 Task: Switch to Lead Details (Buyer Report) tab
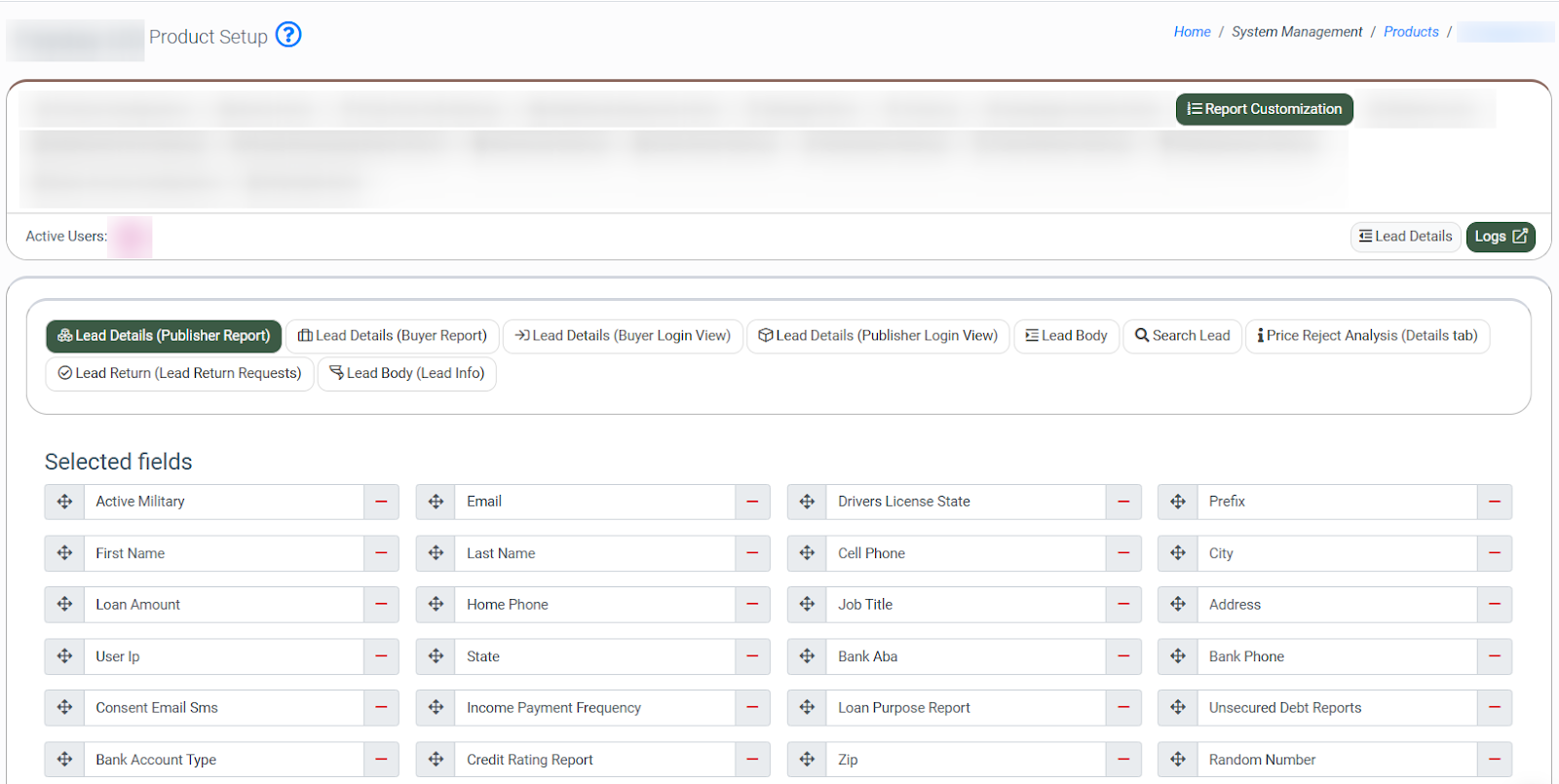(393, 336)
